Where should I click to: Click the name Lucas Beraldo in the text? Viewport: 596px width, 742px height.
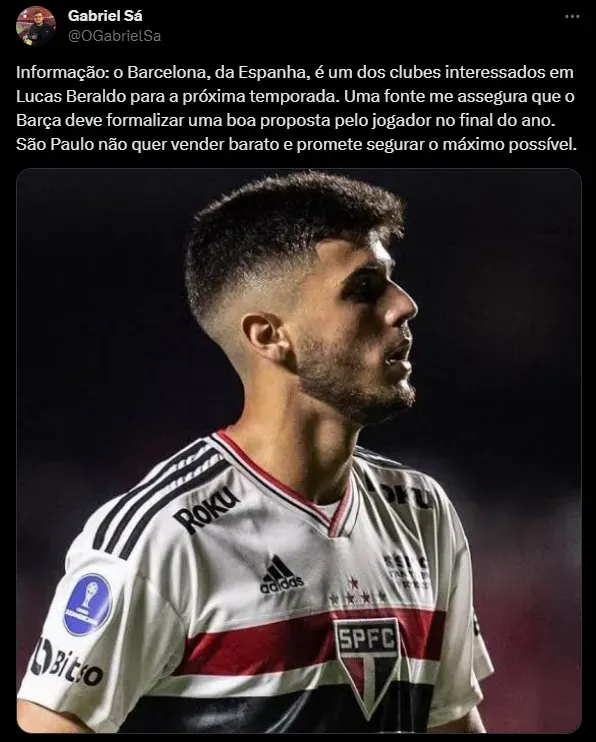click(x=71, y=96)
